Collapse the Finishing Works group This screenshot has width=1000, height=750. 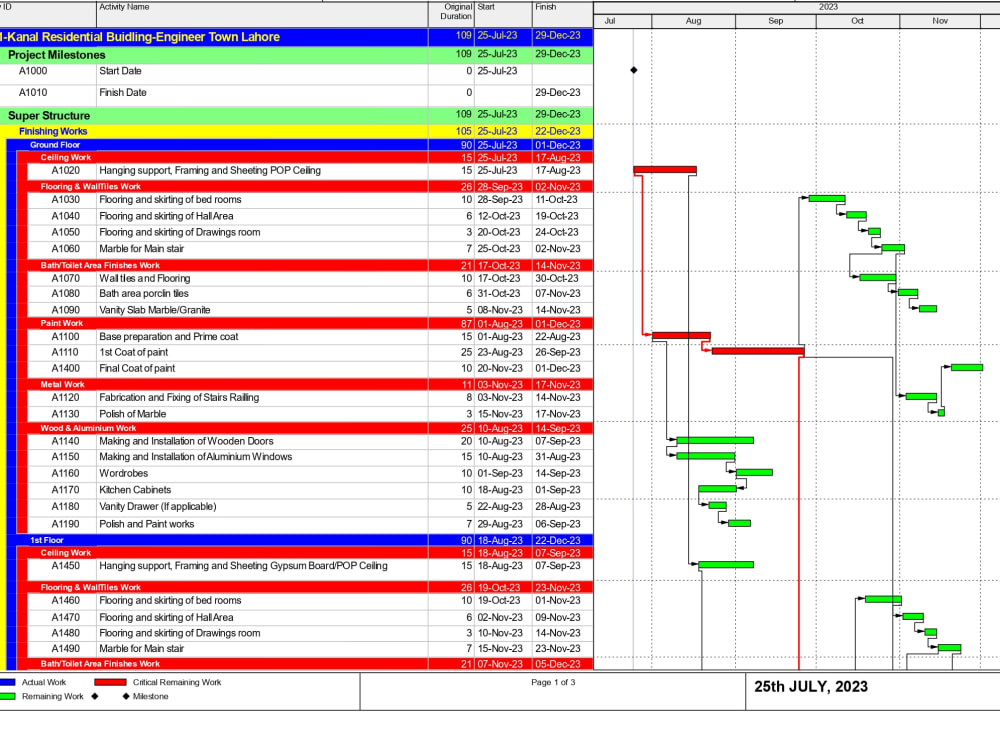pos(52,130)
